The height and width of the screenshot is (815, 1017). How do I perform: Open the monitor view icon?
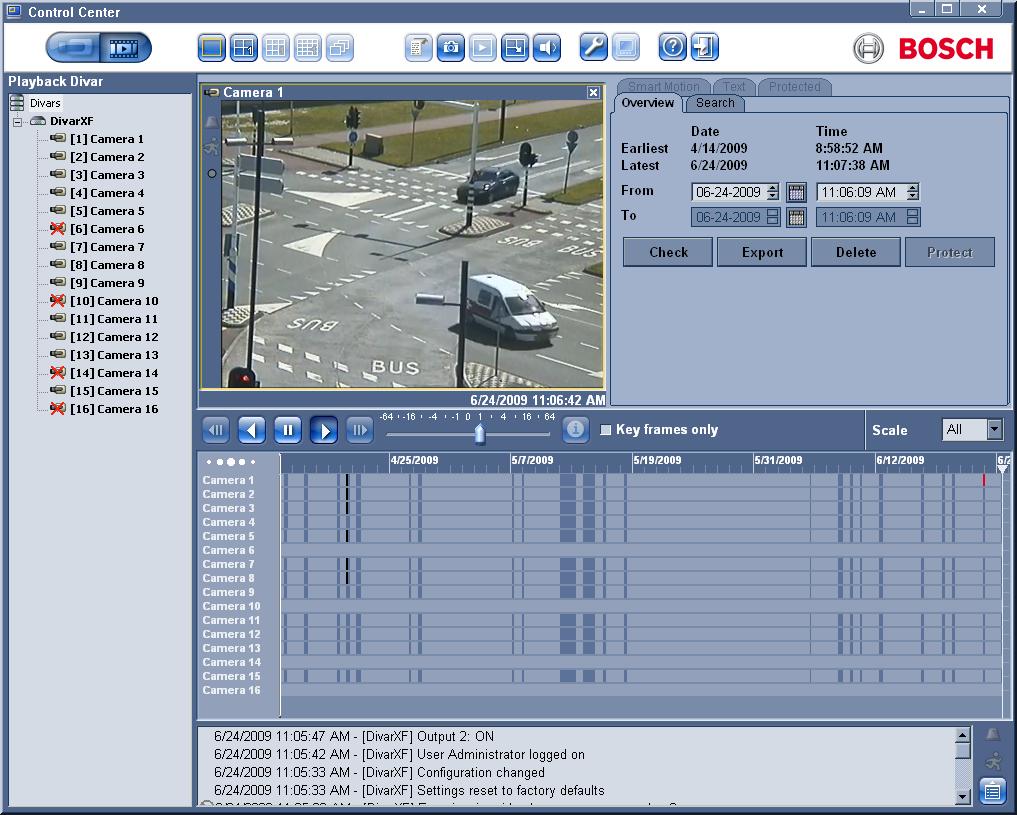click(625, 47)
